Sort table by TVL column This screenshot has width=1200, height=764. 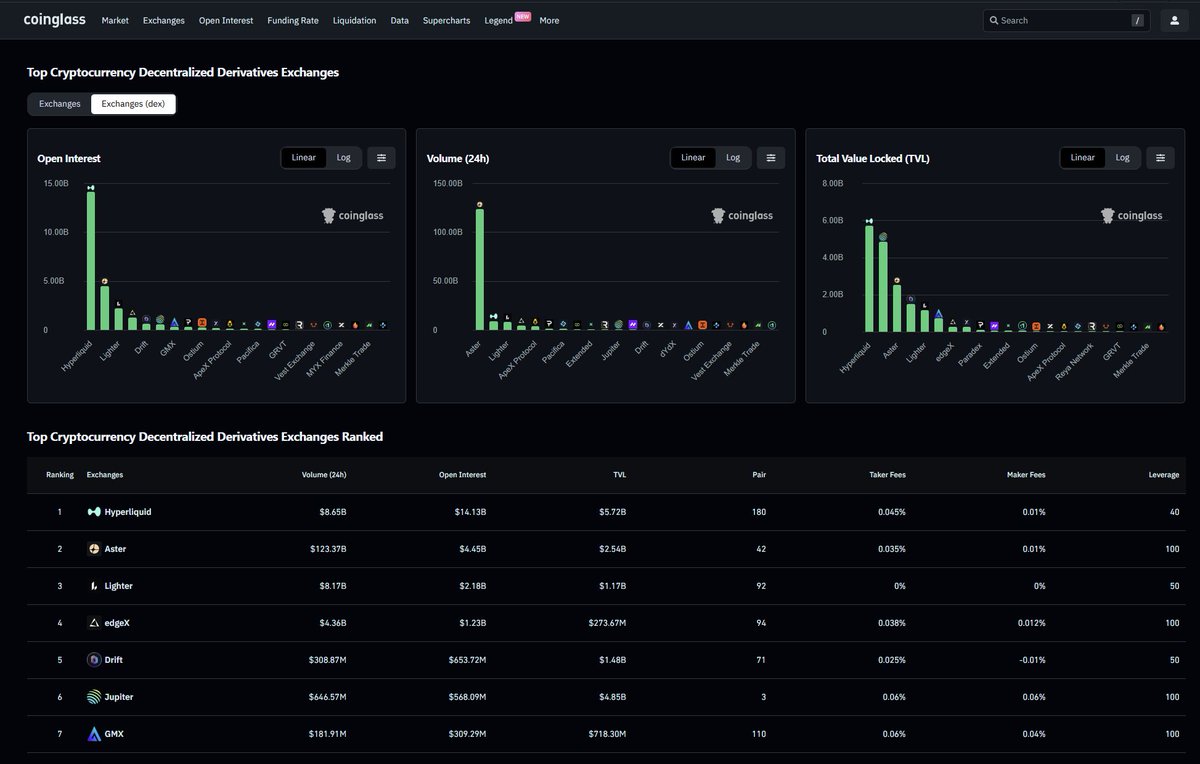click(620, 475)
